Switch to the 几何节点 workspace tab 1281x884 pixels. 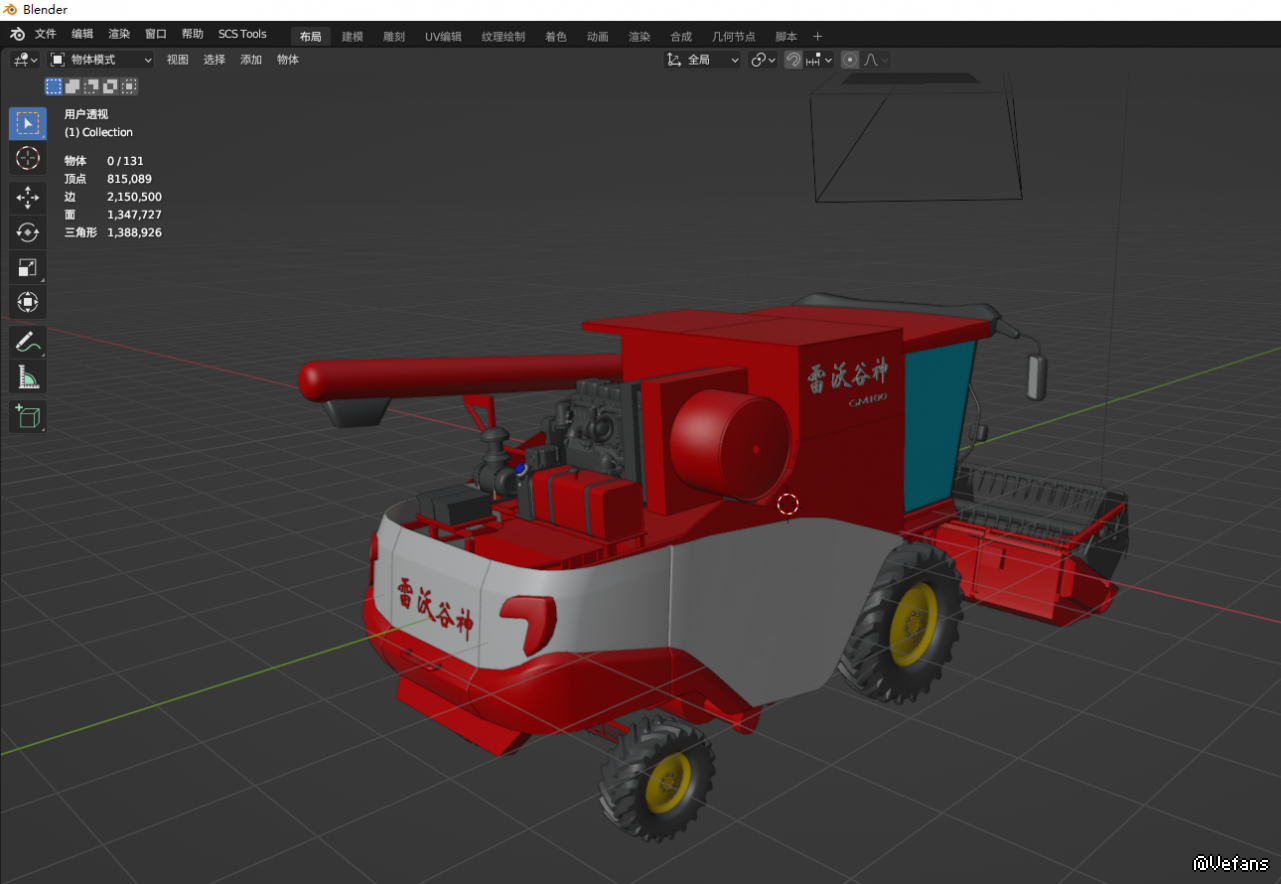coord(734,37)
